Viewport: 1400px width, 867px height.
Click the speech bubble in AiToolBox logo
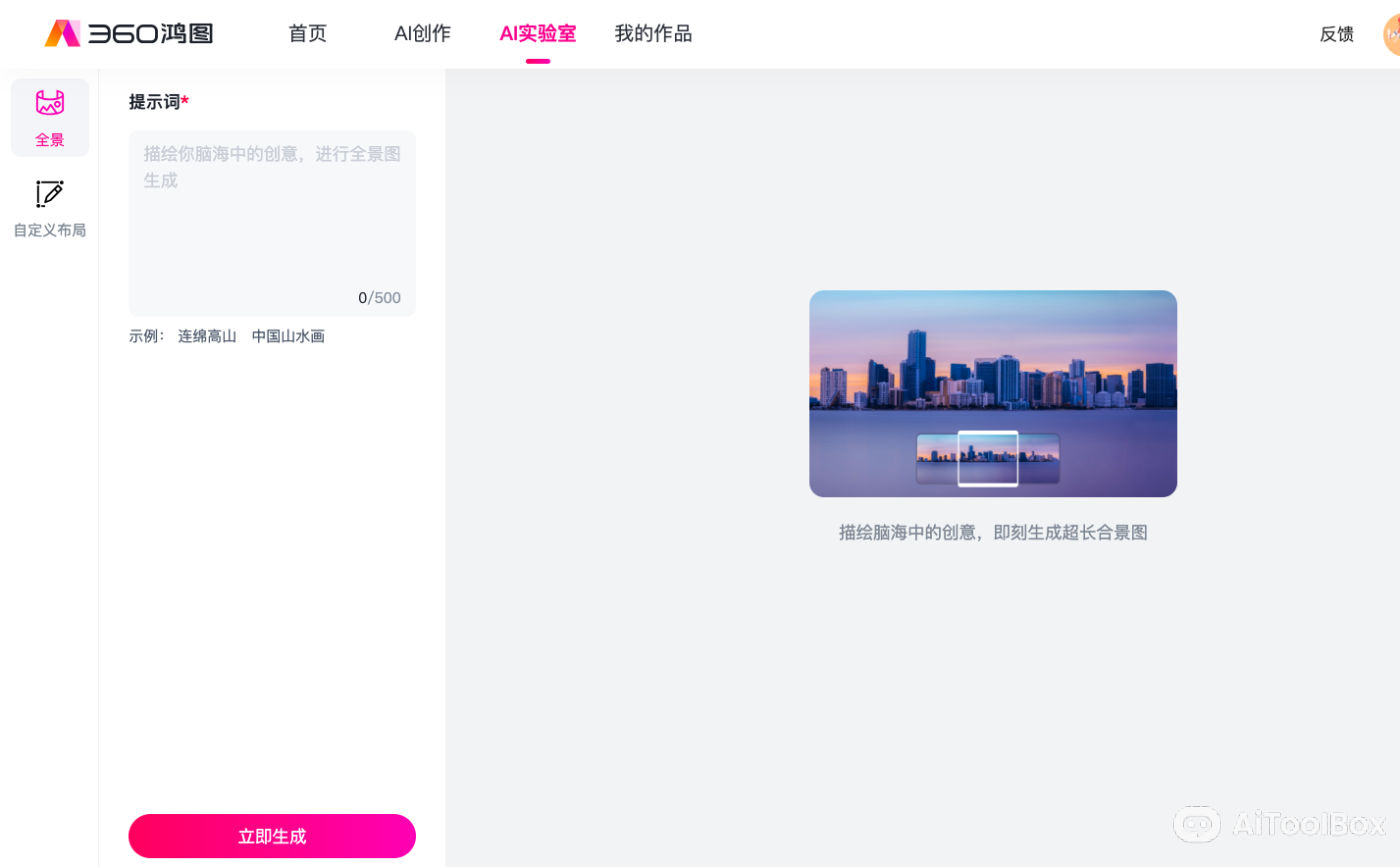click(1199, 824)
